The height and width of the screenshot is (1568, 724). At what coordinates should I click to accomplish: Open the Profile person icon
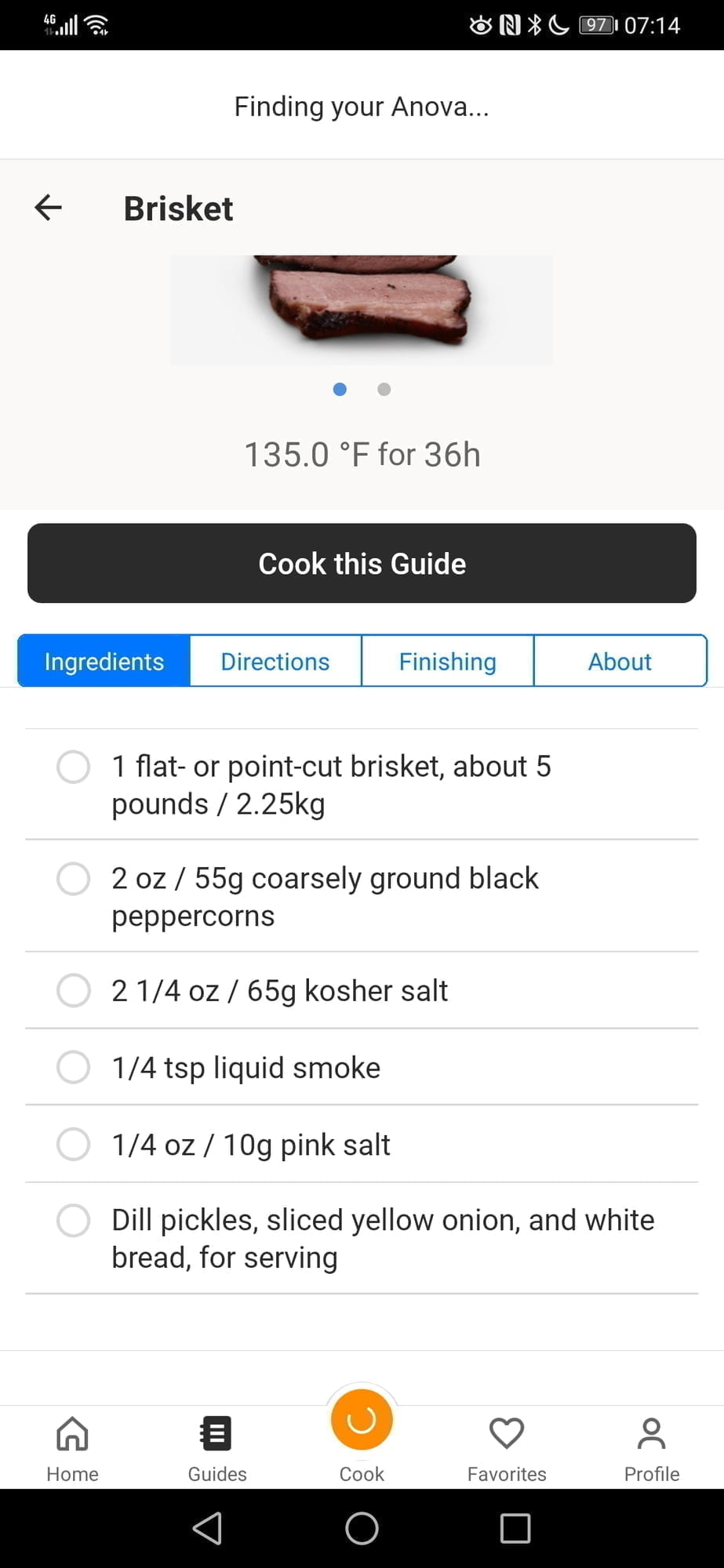point(651,1434)
